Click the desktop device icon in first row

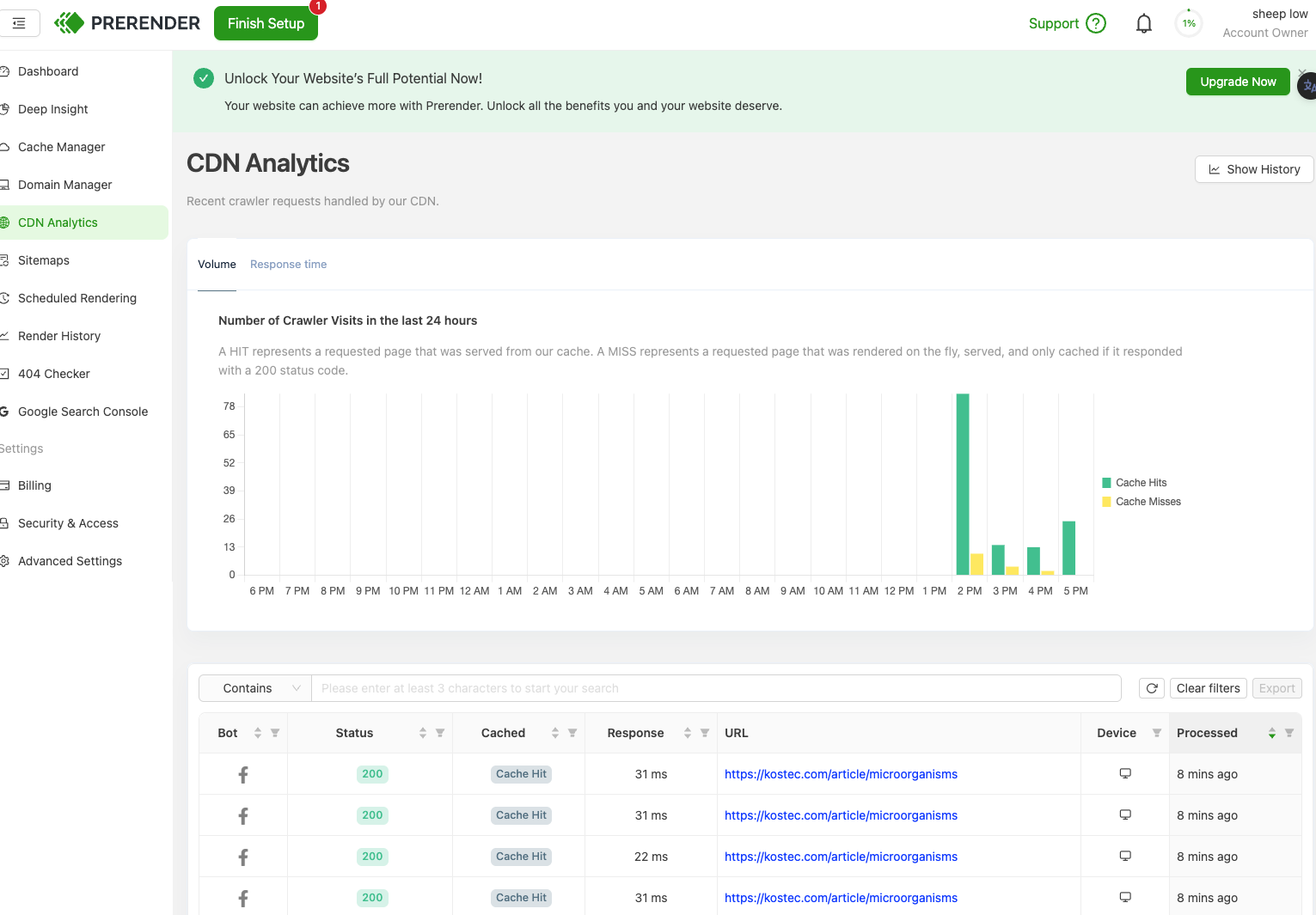pyautogui.click(x=1124, y=772)
